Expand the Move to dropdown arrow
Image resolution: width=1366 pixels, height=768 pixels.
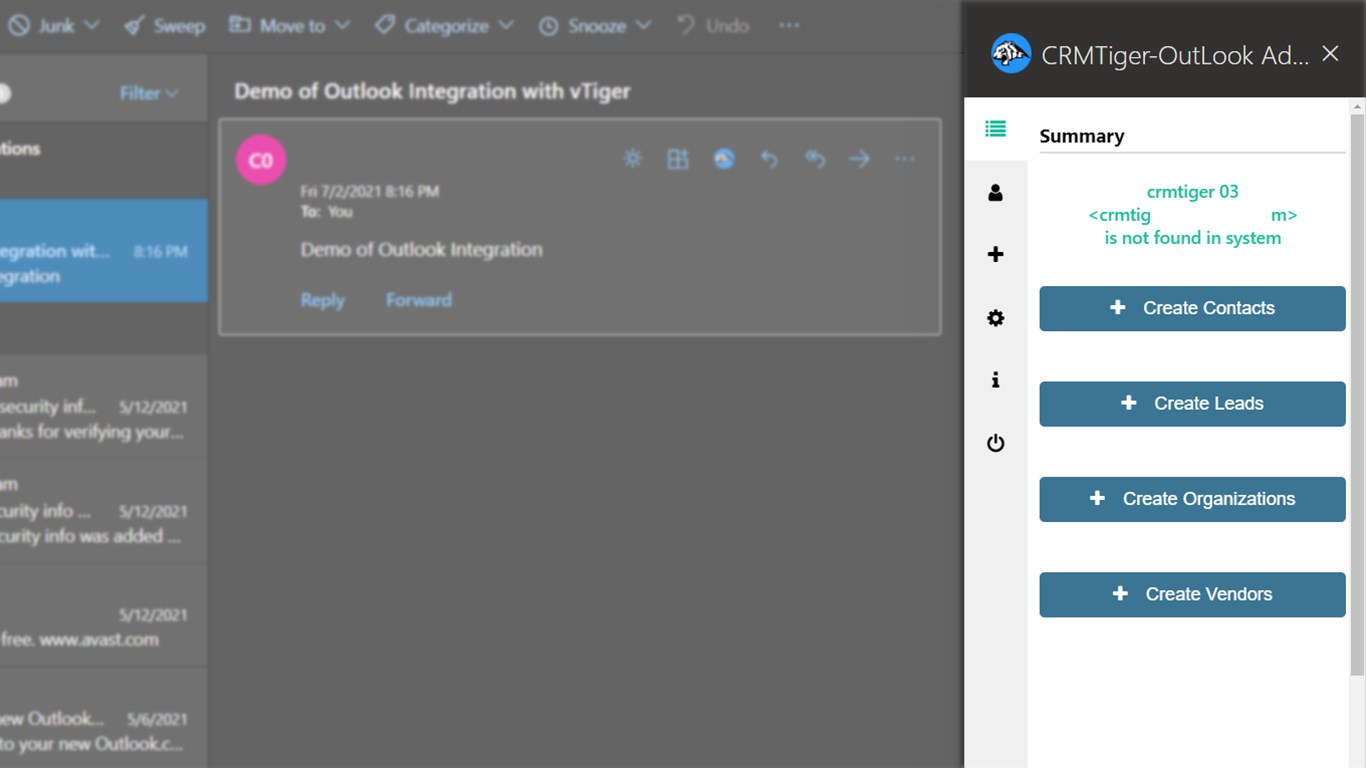[x=342, y=26]
